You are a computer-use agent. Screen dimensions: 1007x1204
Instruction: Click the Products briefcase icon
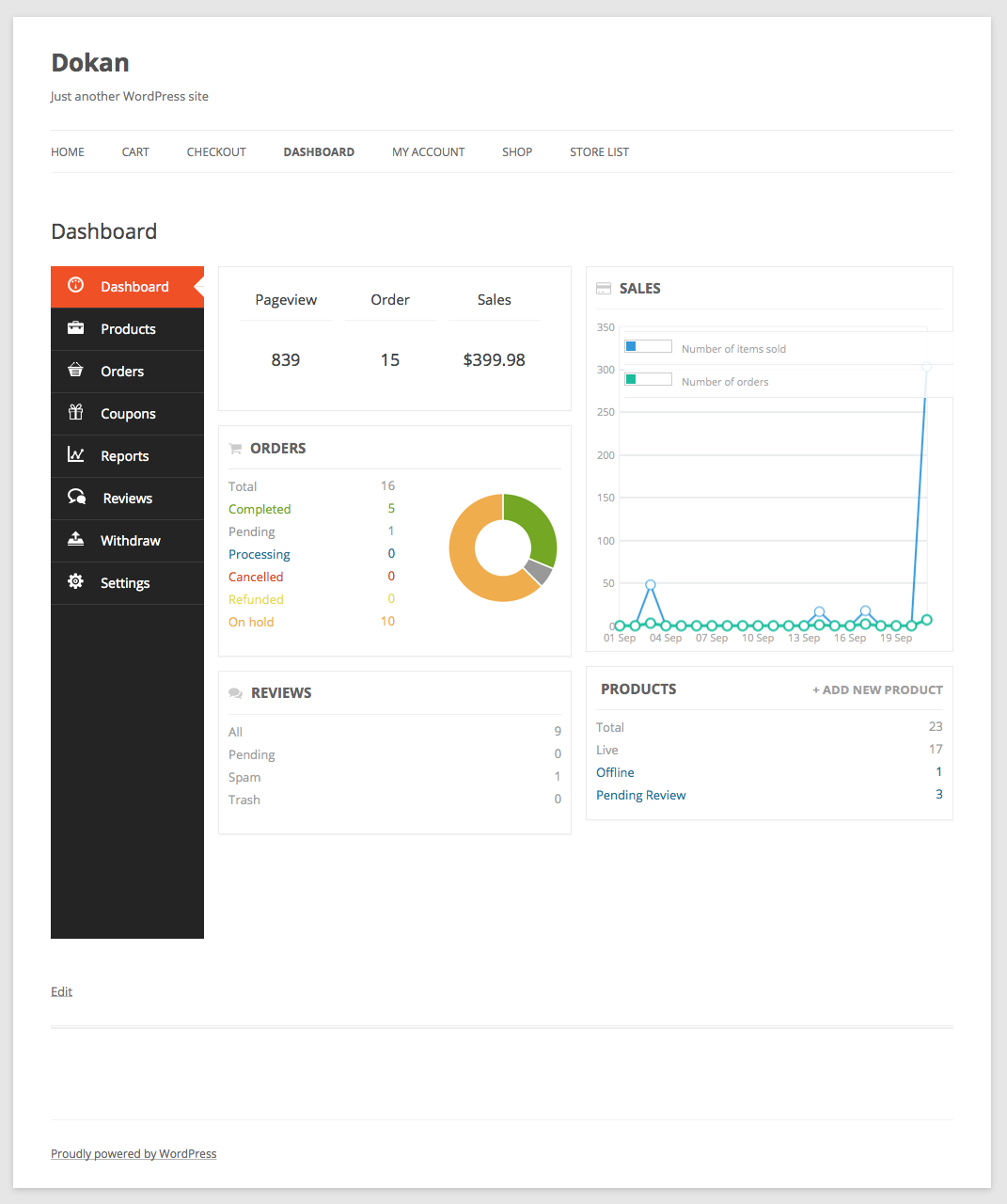[76, 327]
